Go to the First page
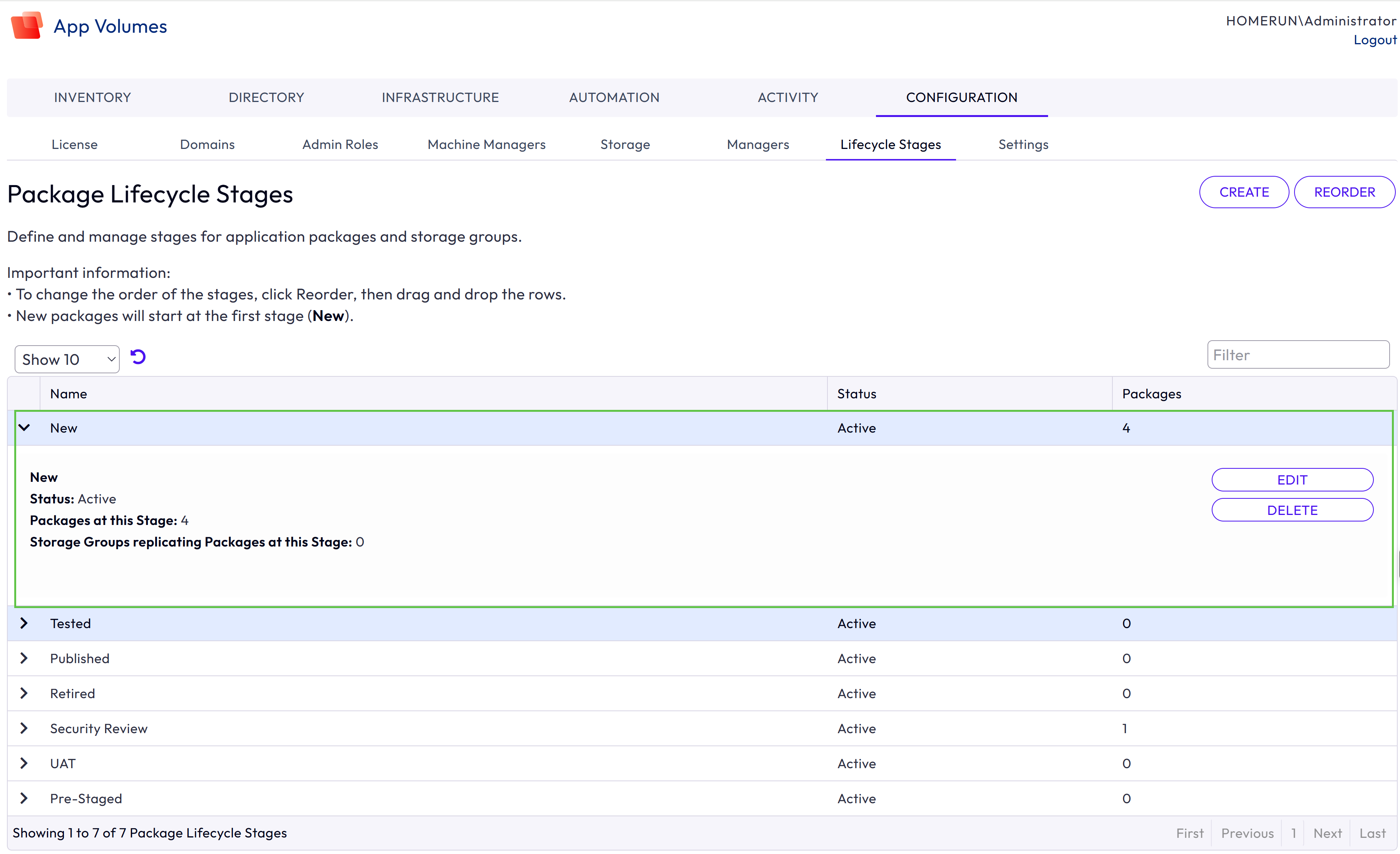 1190,833
